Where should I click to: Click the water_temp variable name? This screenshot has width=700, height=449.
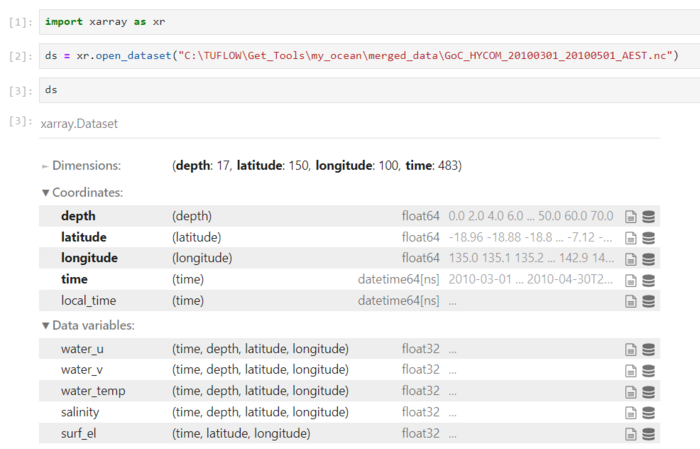(x=93, y=391)
